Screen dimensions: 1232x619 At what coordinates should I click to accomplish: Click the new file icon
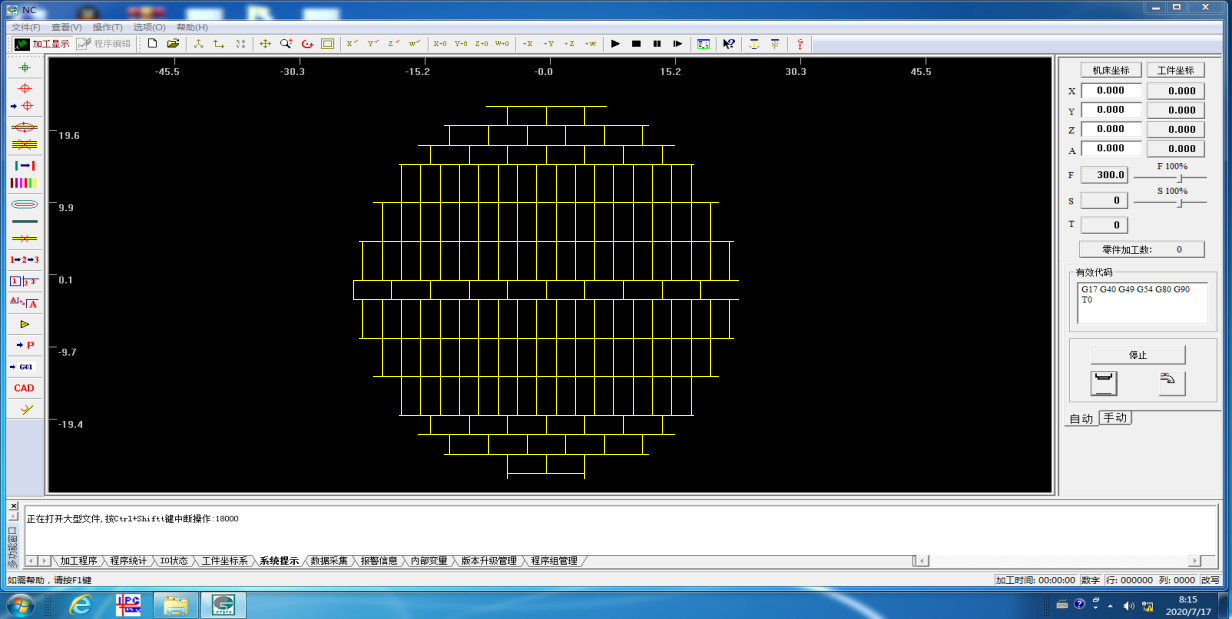coord(152,44)
